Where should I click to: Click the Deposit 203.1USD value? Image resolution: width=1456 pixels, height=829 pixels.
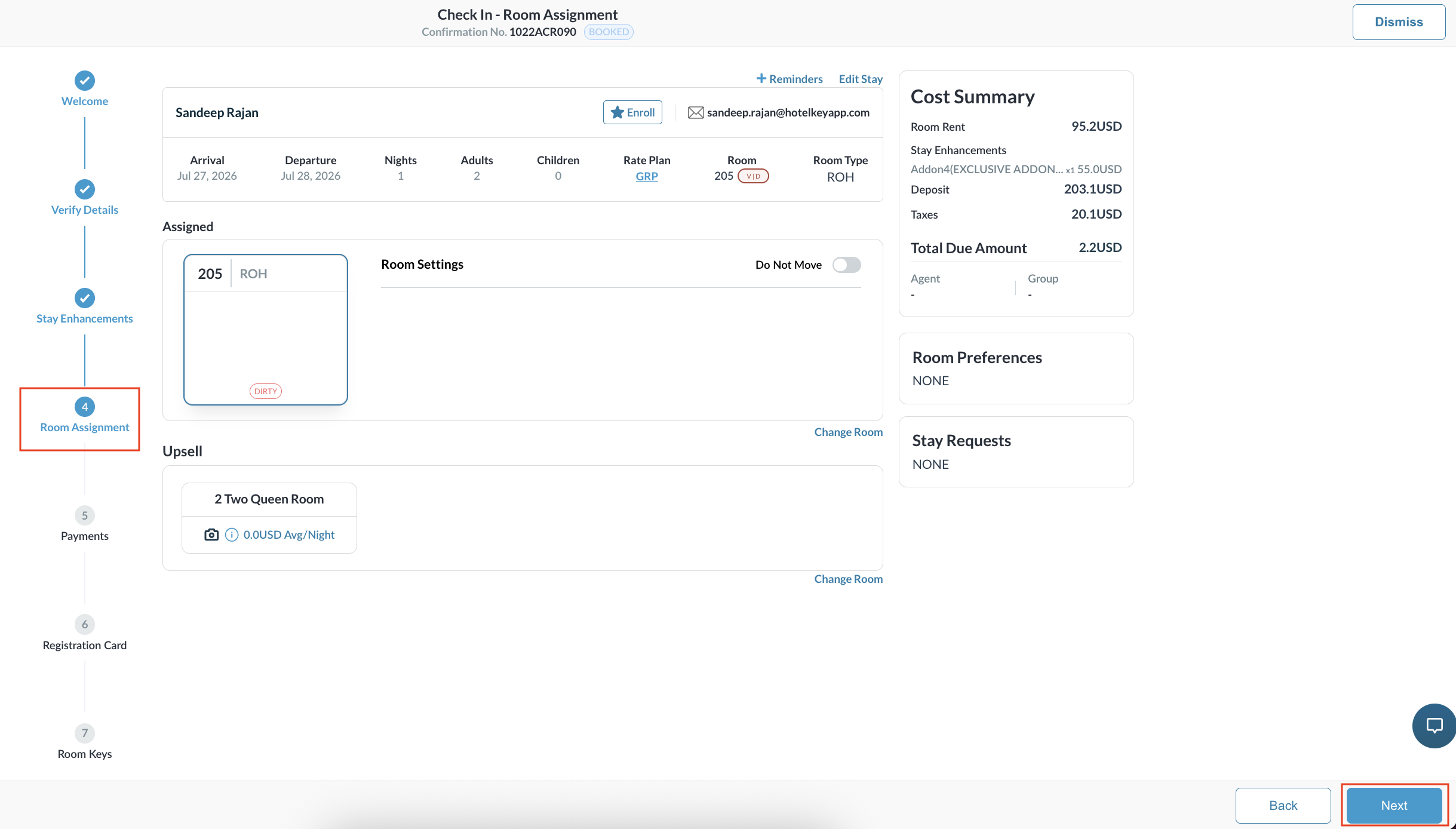[1093, 189]
